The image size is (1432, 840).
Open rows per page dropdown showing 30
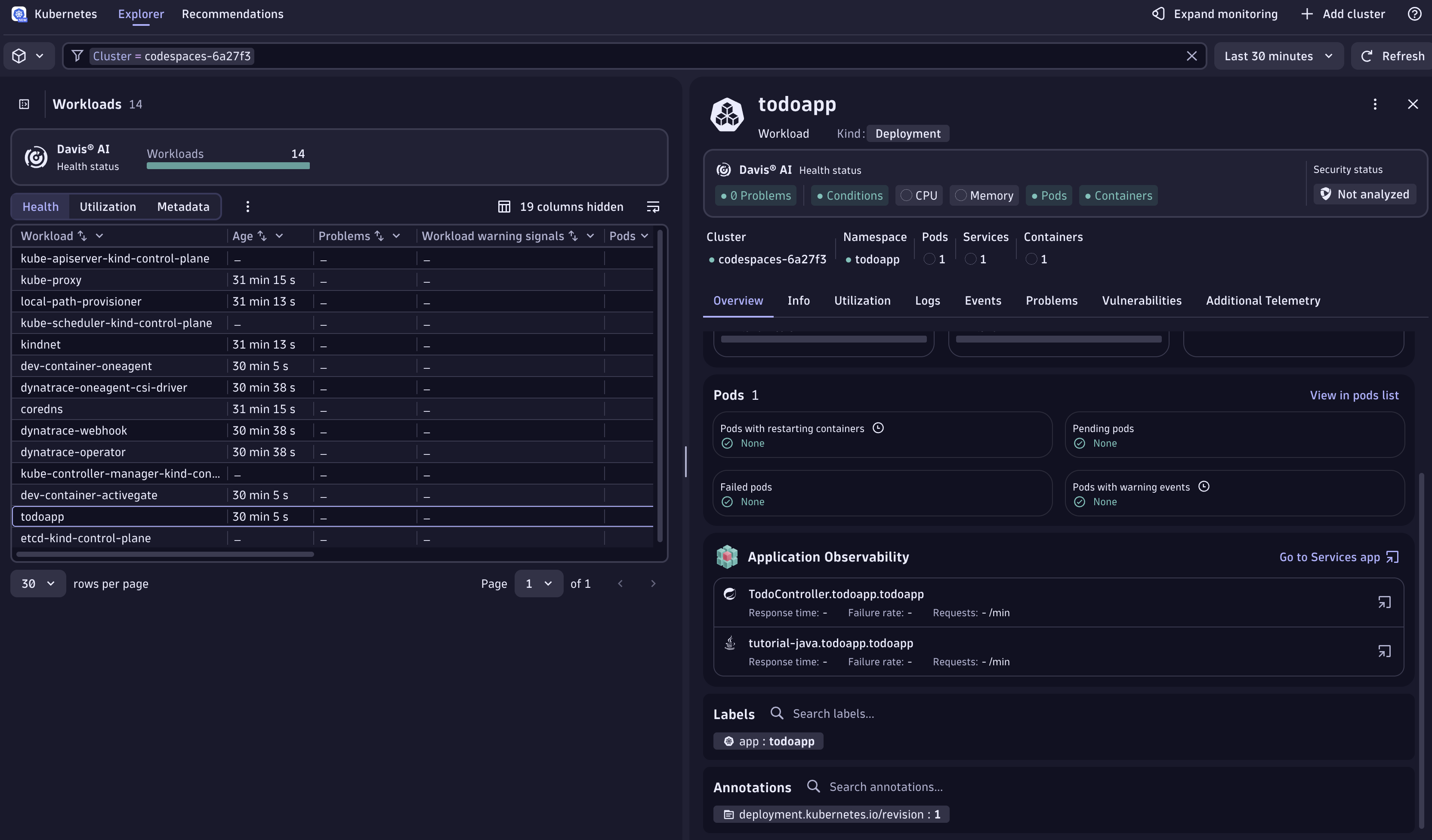[38, 583]
